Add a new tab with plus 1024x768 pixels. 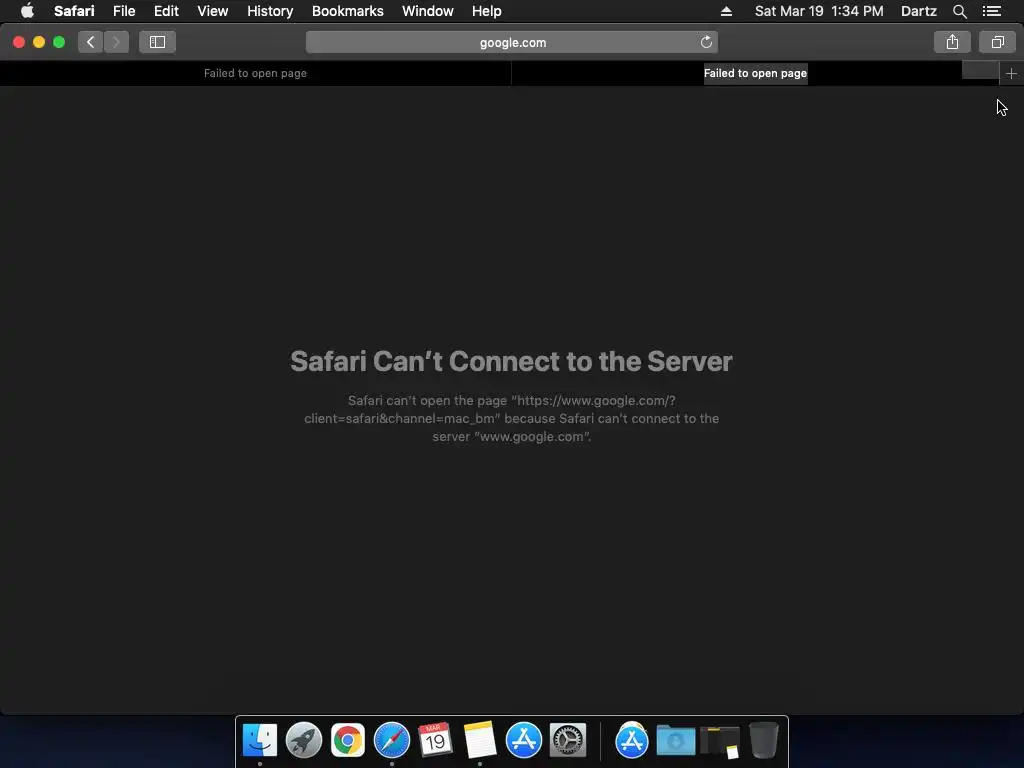1011,74
